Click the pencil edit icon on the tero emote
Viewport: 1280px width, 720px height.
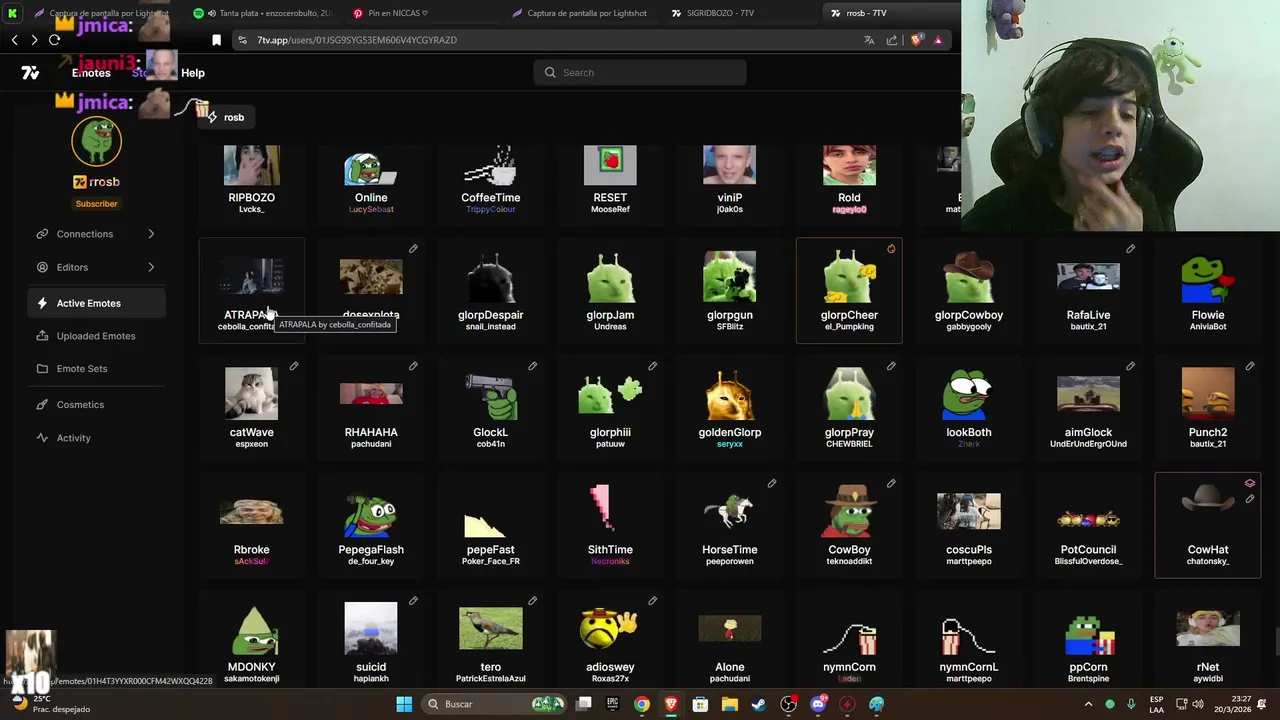[533, 601]
